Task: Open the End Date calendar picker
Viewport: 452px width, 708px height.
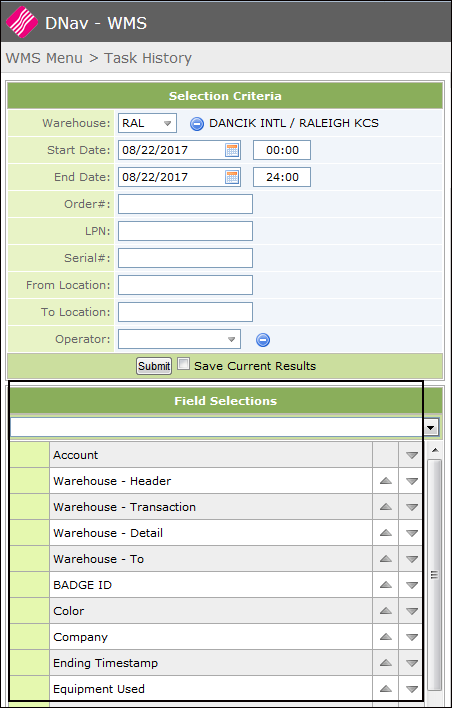Action: [x=232, y=177]
